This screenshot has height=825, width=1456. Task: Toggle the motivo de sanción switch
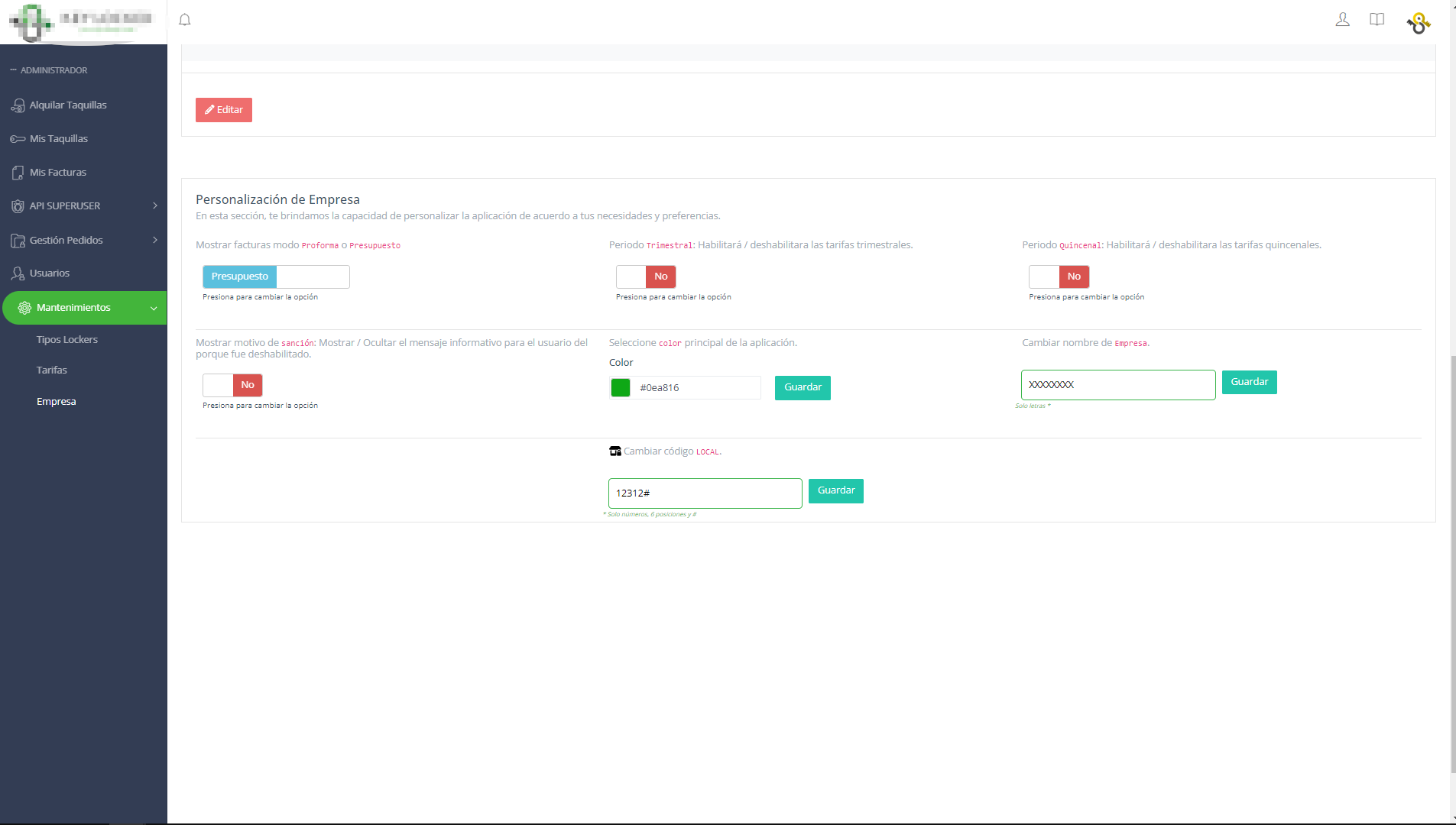tap(232, 385)
